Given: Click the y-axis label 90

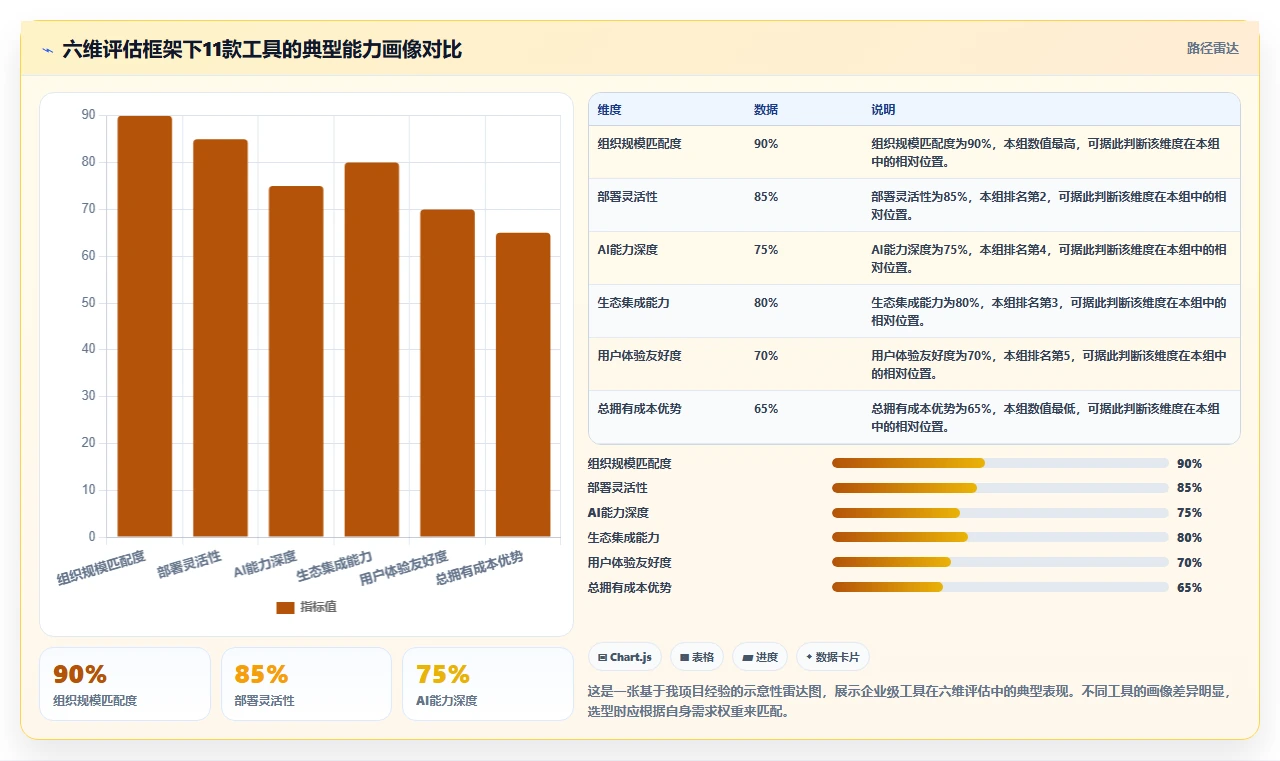Looking at the screenshot, I should click(x=88, y=115).
